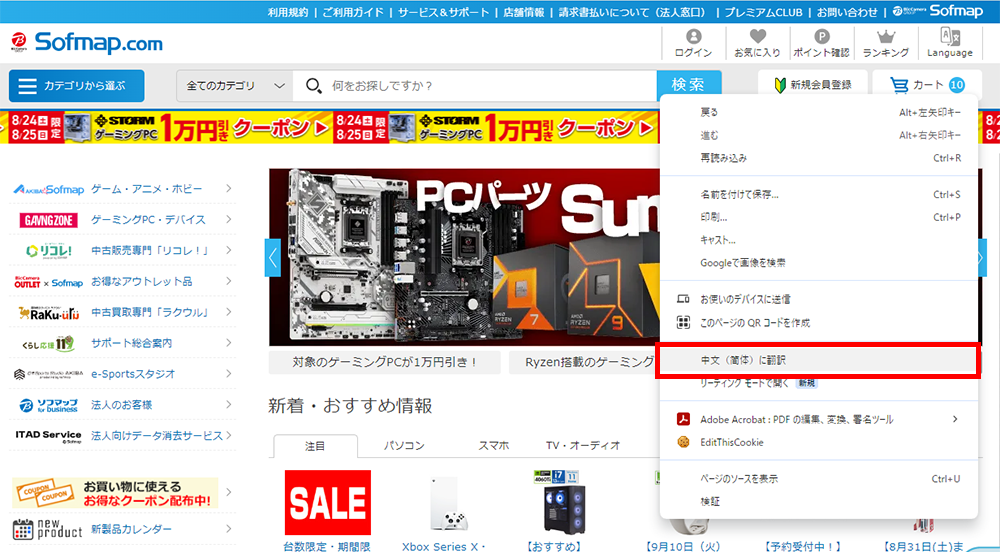The height and width of the screenshot is (552, 1000).
Task: Switch to TV・オーディオ tab
Action: (583, 446)
